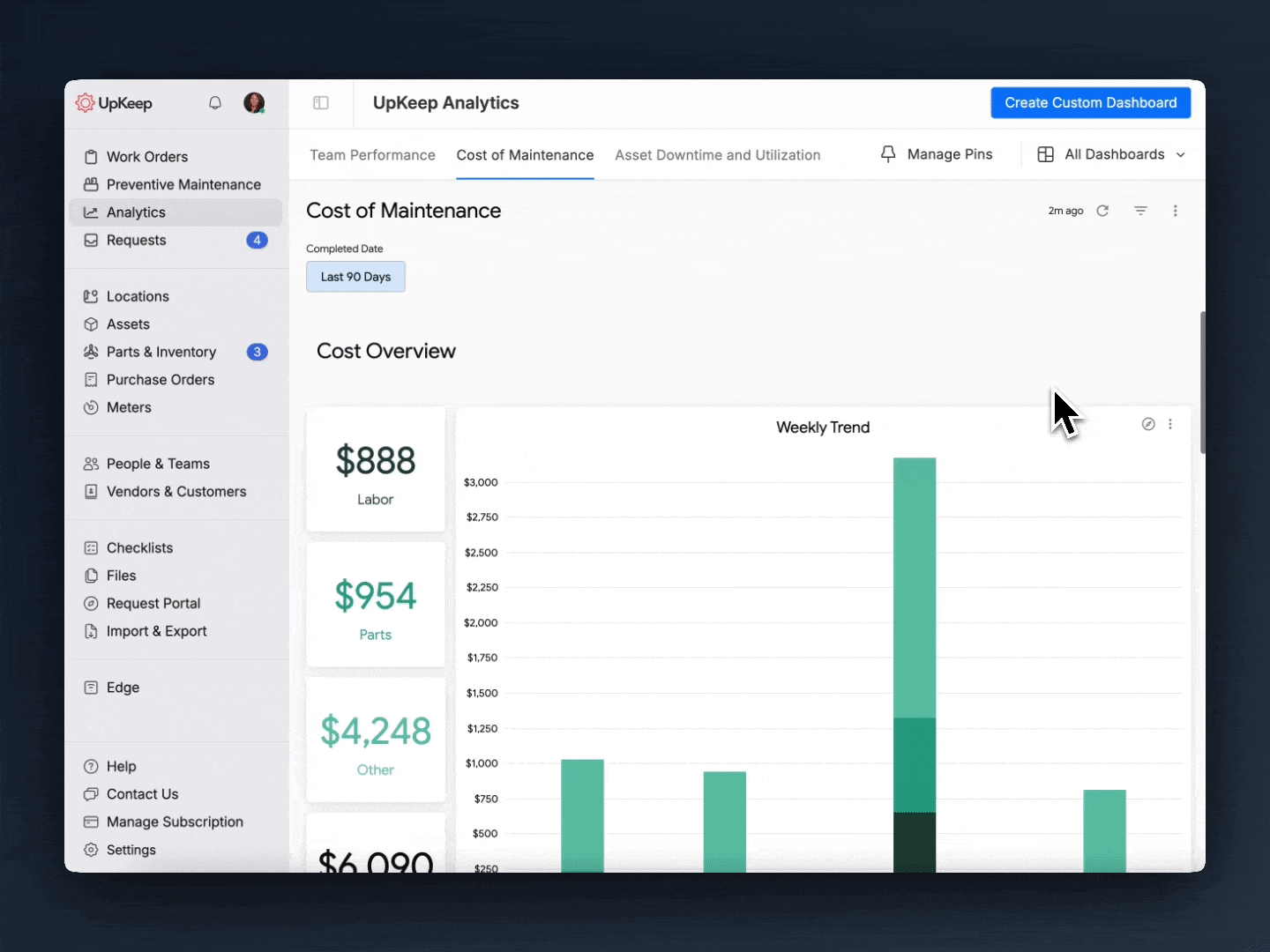Click the rightmost bar in Weekly Trend chart
This screenshot has height=952, width=1270.
pos(1104,830)
